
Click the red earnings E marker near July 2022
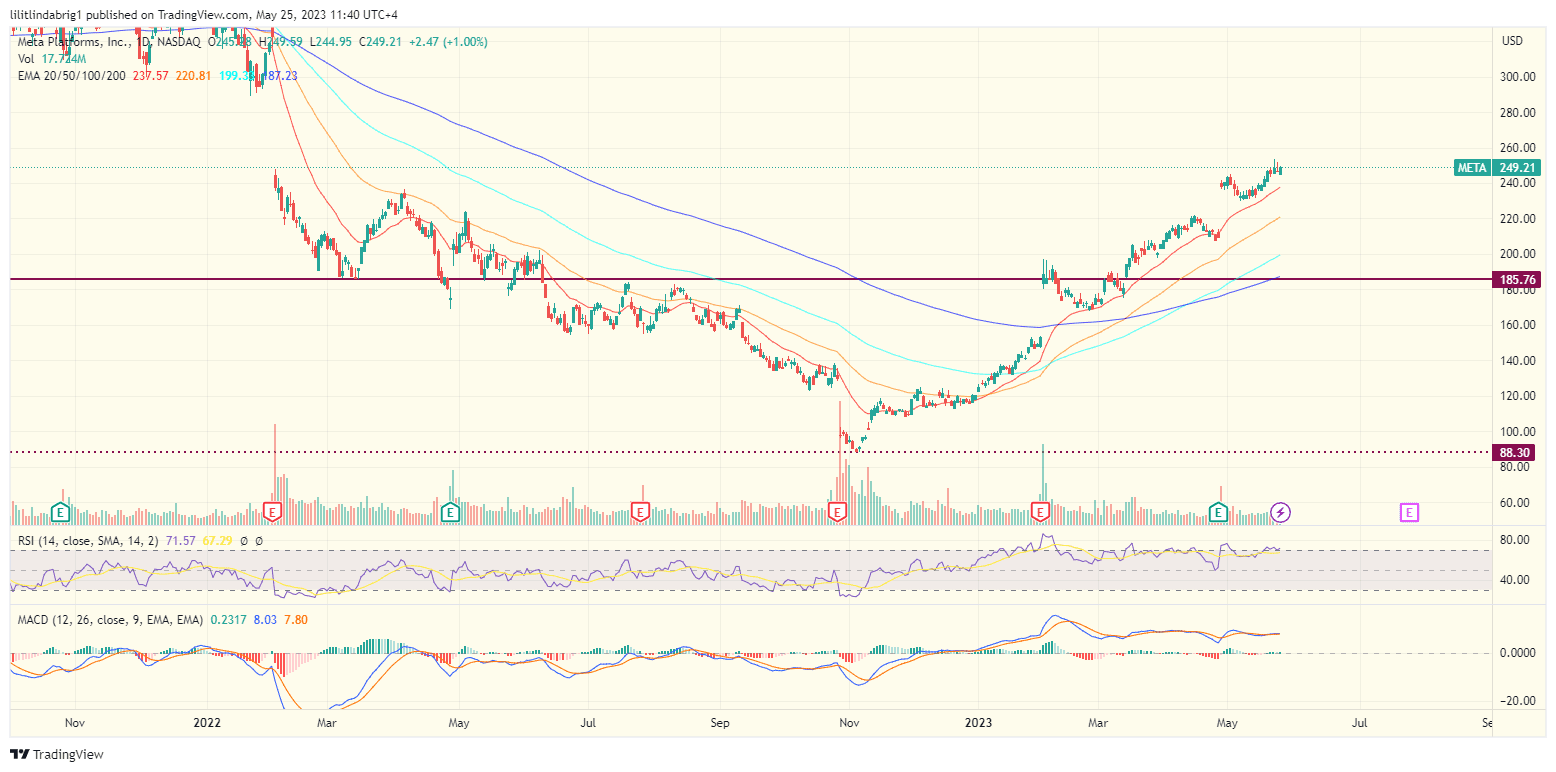click(x=638, y=511)
